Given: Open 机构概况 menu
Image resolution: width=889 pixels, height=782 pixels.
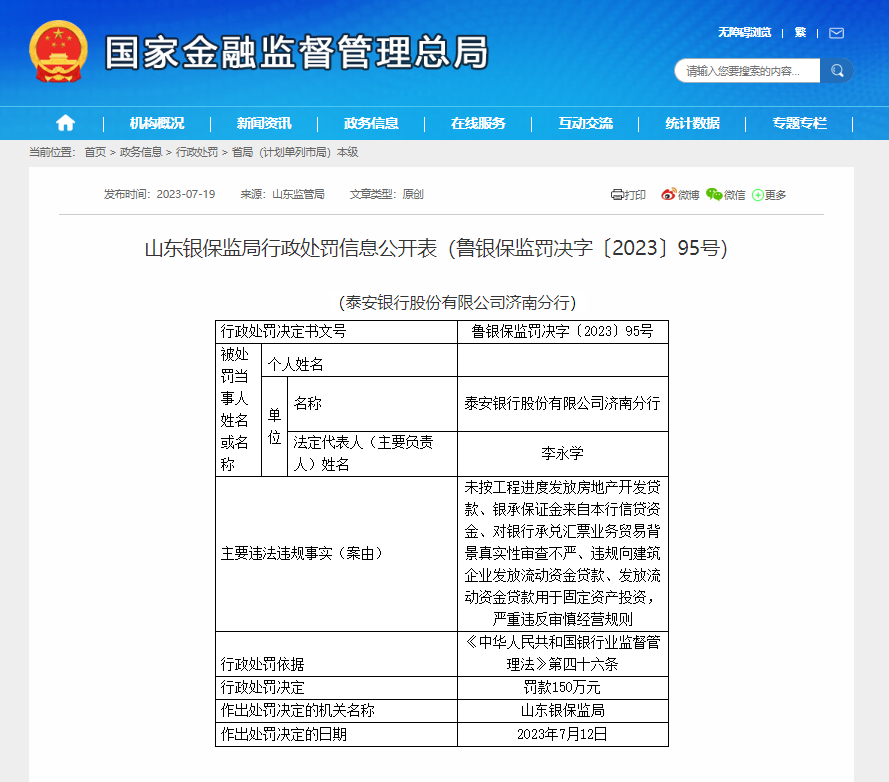Looking at the screenshot, I should [156, 123].
